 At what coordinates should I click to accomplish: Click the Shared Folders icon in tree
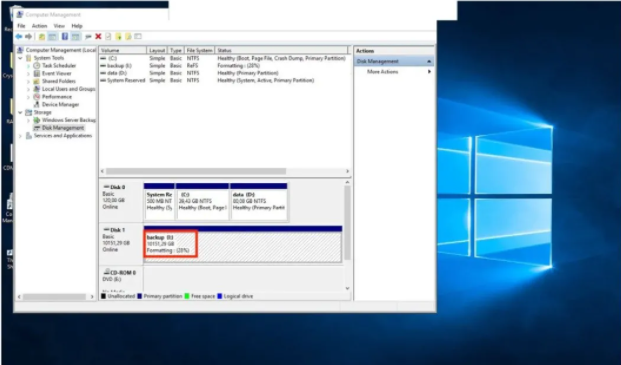(x=37, y=81)
